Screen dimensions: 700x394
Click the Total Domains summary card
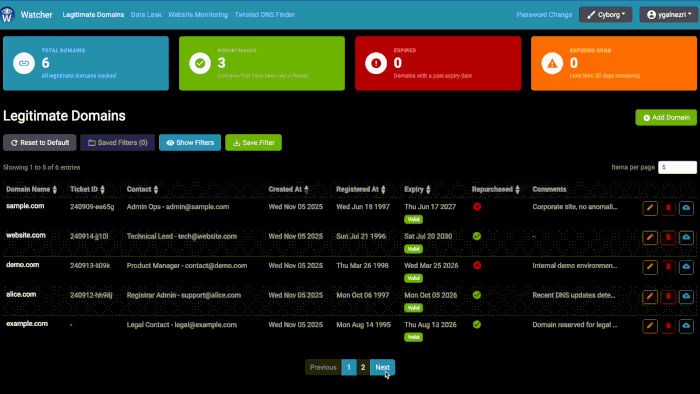(86, 63)
